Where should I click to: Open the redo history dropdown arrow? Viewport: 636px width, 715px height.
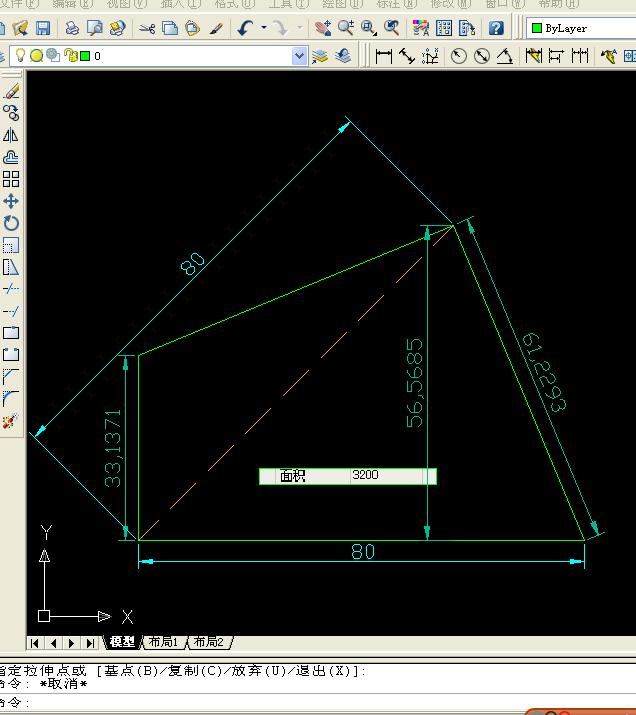click(x=300, y=28)
